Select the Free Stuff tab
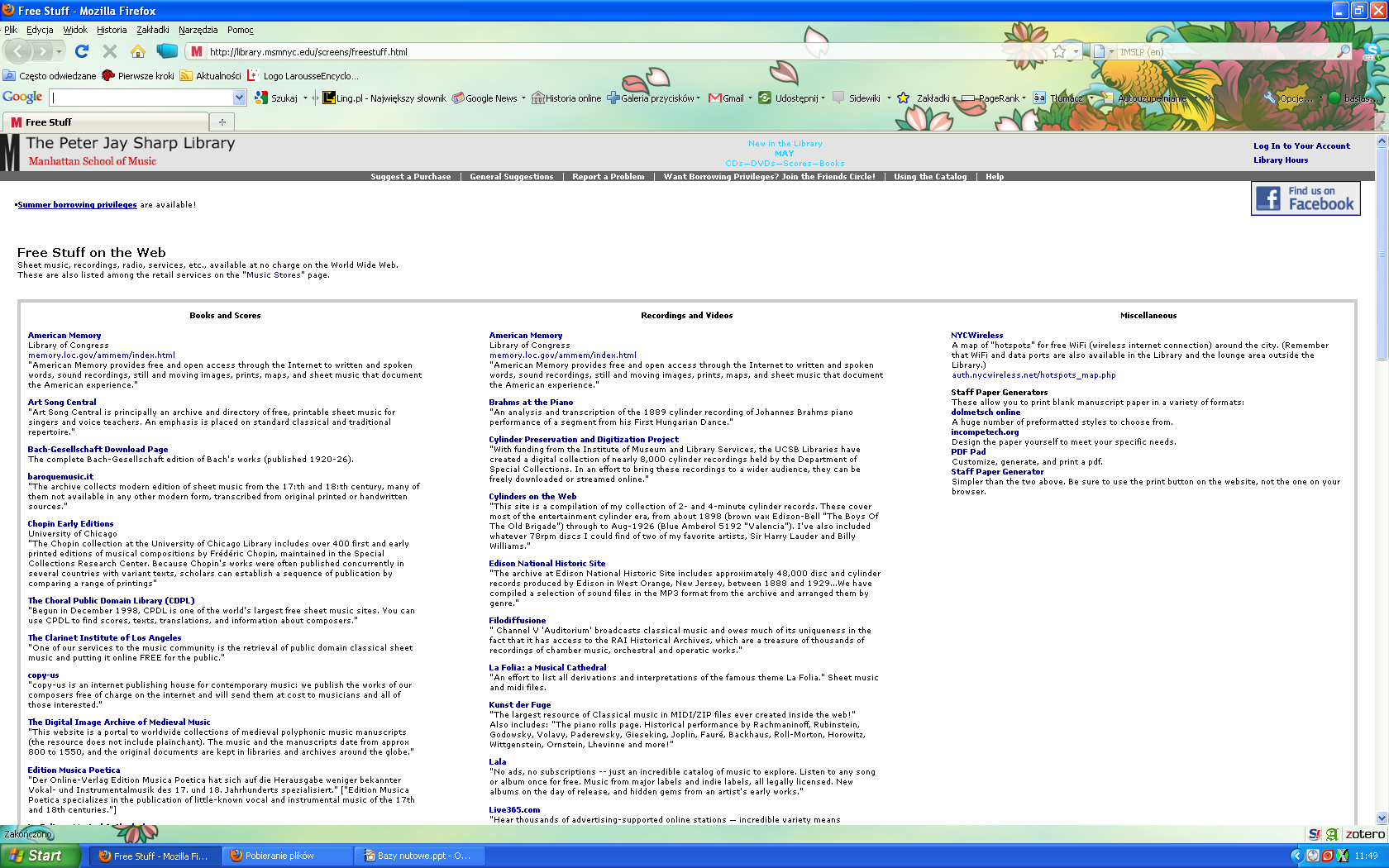 point(107,122)
